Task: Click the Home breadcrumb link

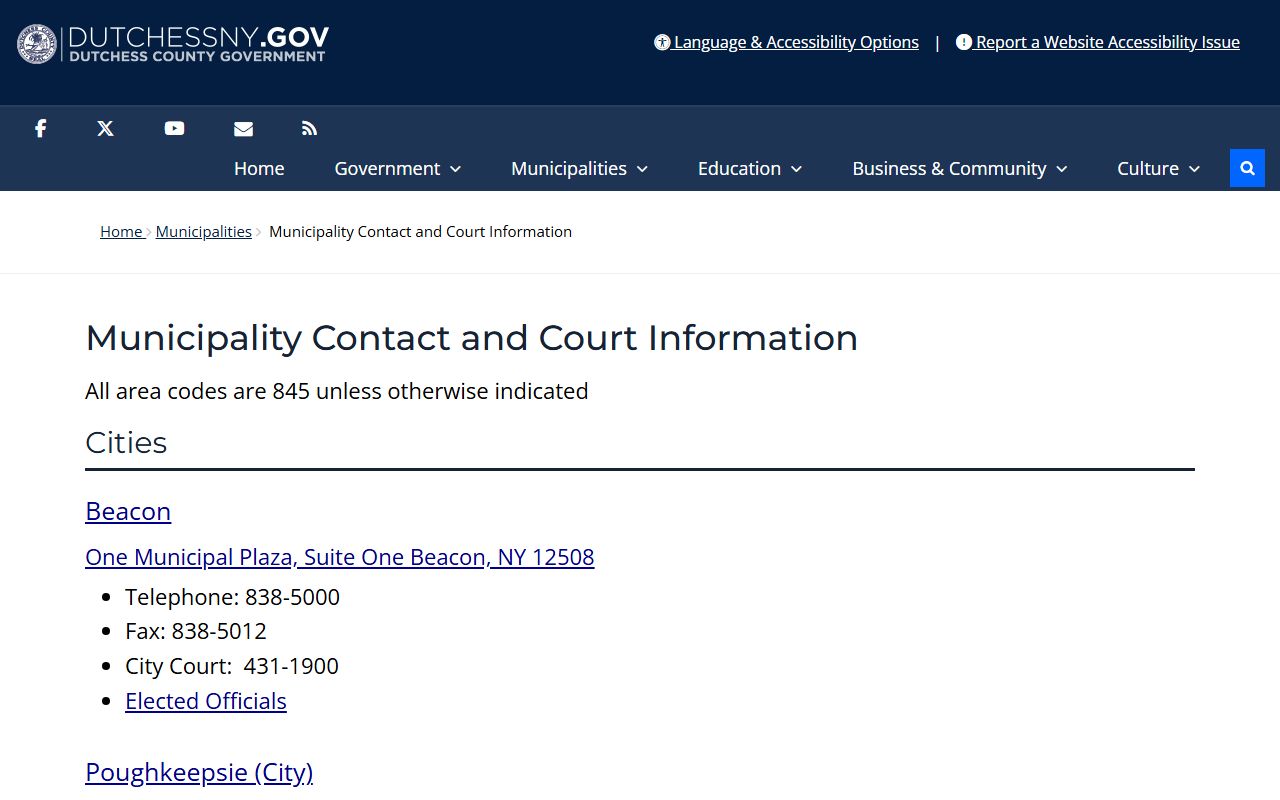Action: click(121, 231)
